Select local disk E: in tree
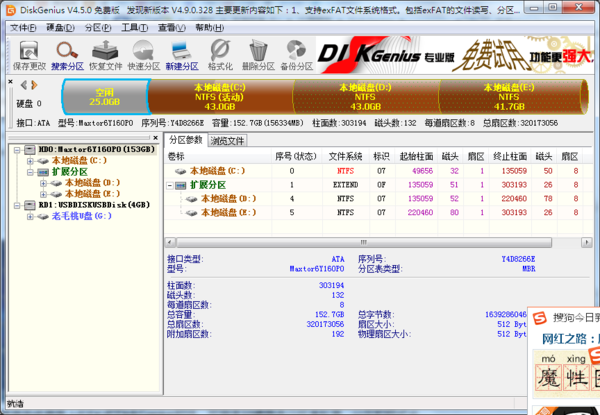This screenshot has height=415, width=600. (92, 194)
